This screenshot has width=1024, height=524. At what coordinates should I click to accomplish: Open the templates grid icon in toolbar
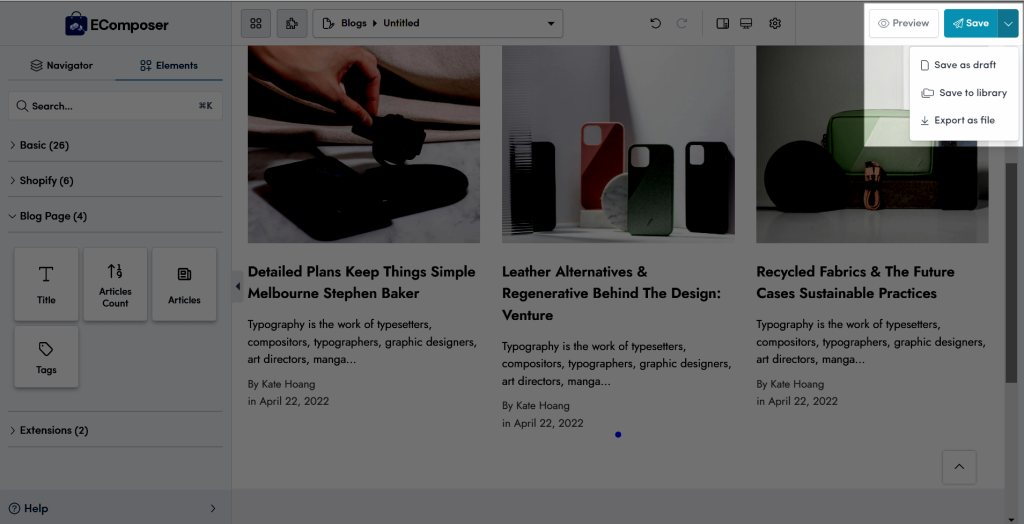pos(256,24)
